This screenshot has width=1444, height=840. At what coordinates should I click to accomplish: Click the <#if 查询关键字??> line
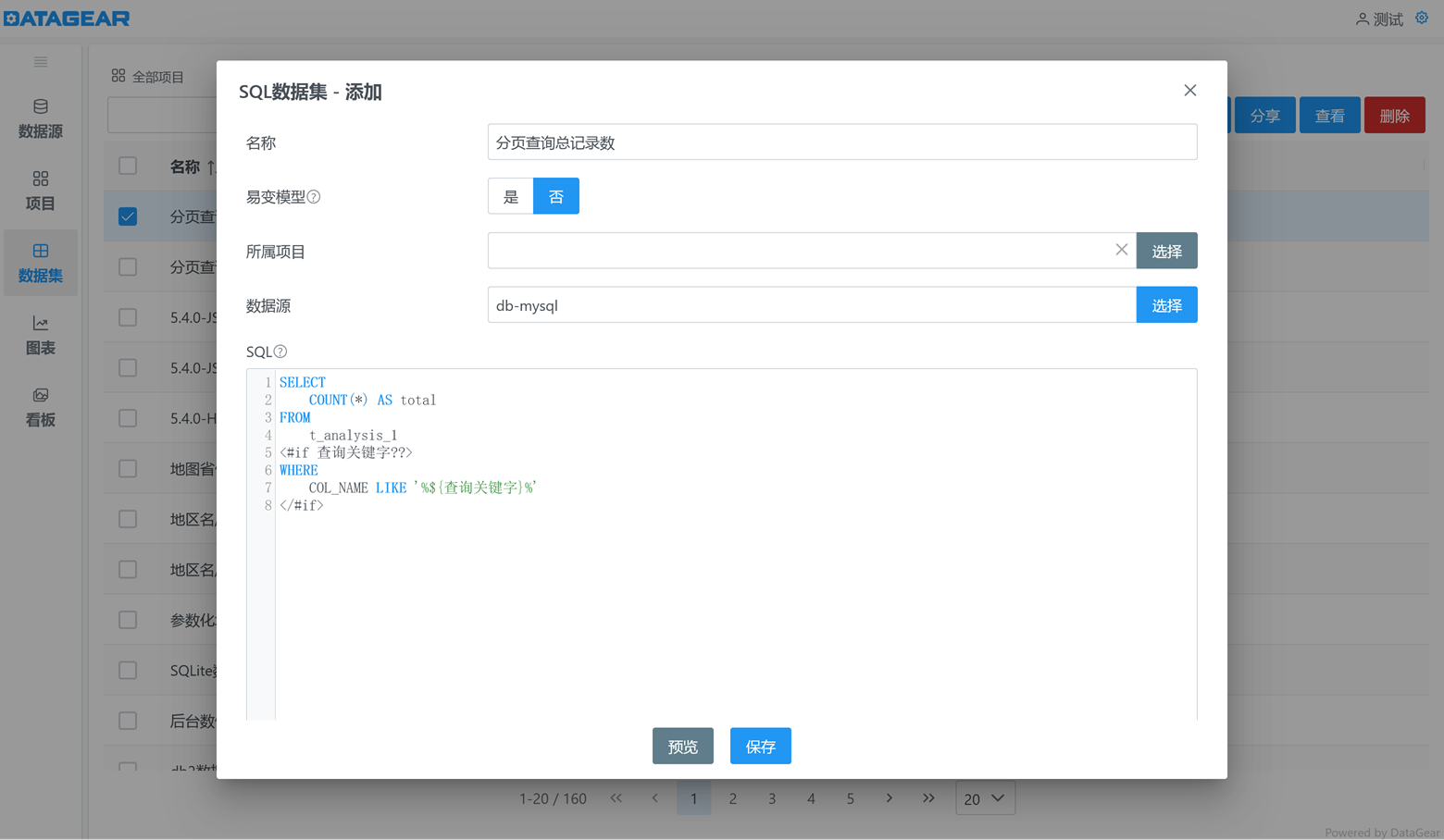346,452
